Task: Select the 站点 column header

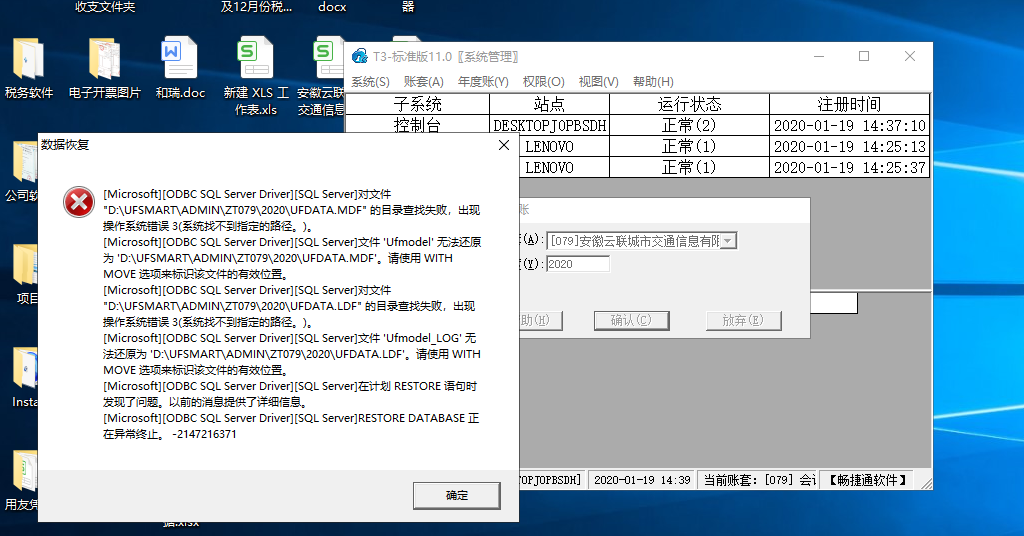Action: click(x=549, y=104)
